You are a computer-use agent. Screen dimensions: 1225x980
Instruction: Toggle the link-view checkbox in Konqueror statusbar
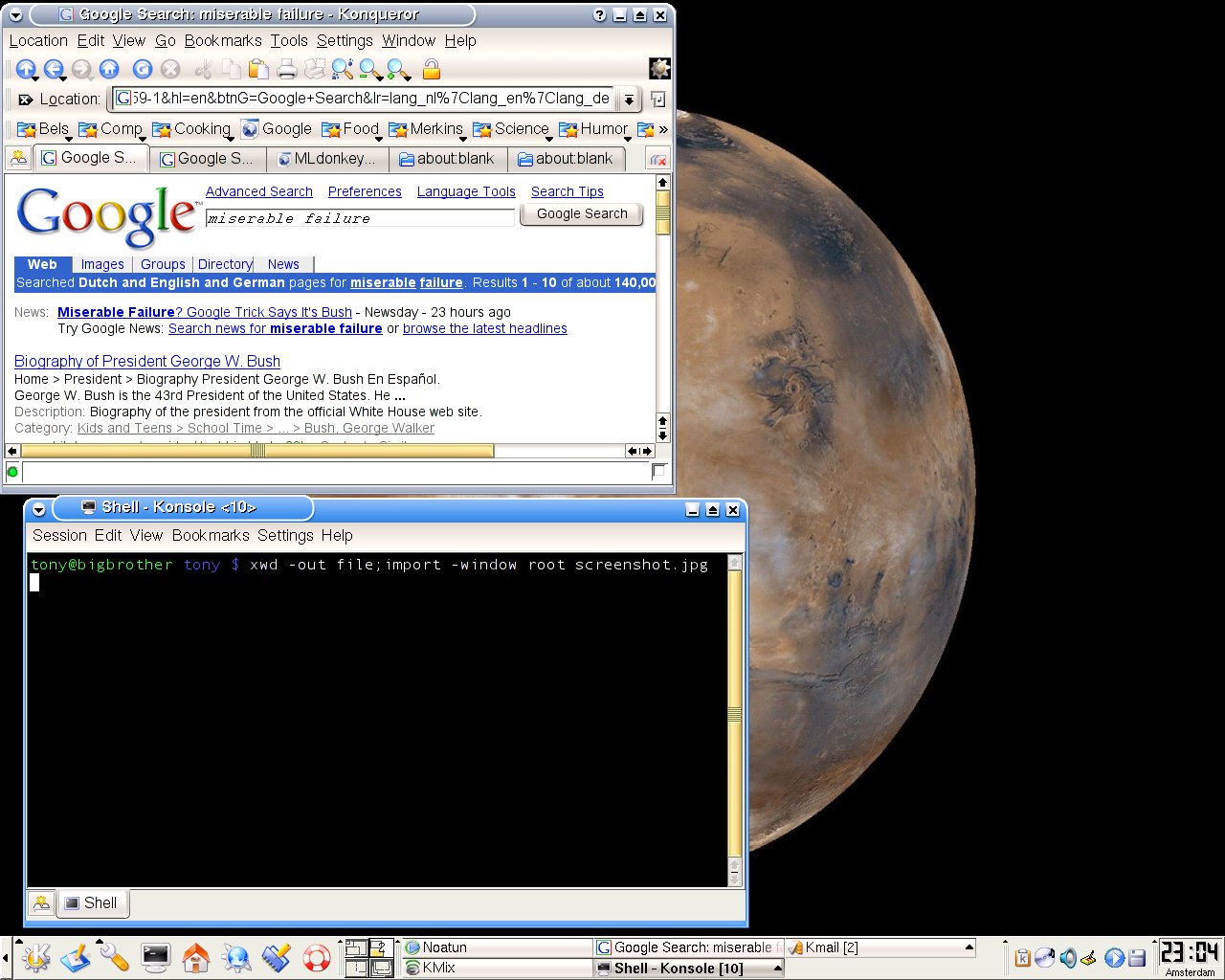(658, 471)
